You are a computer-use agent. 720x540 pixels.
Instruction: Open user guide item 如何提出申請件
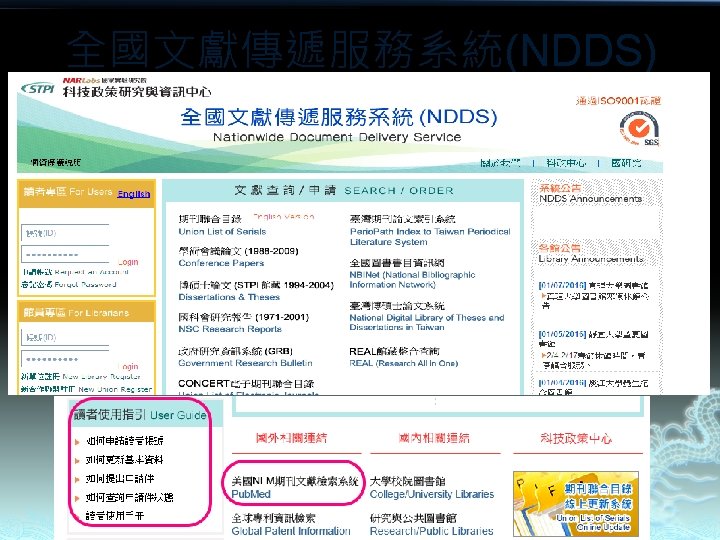point(120,478)
